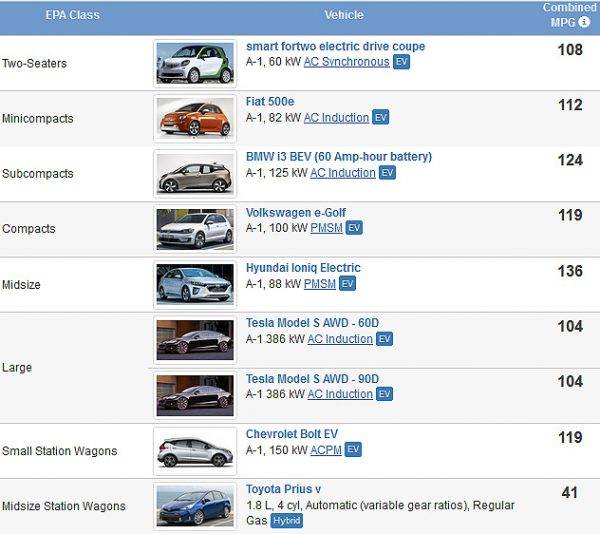The image size is (600, 534).
Task: Click EV badge for Chevrolet Bolt EV
Action: (x=353, y=449)
